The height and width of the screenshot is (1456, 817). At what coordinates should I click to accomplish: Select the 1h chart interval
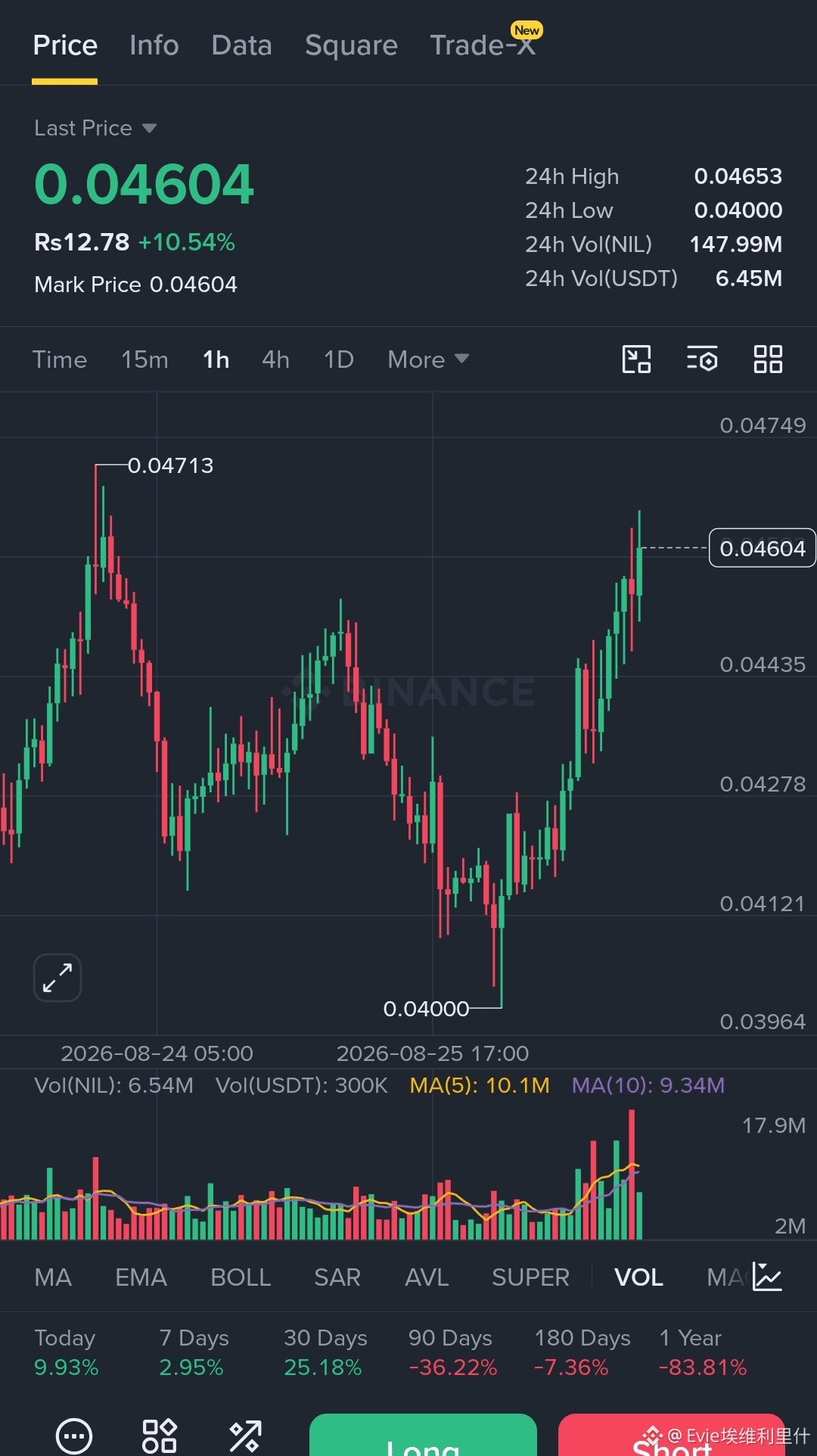(216, 359)
